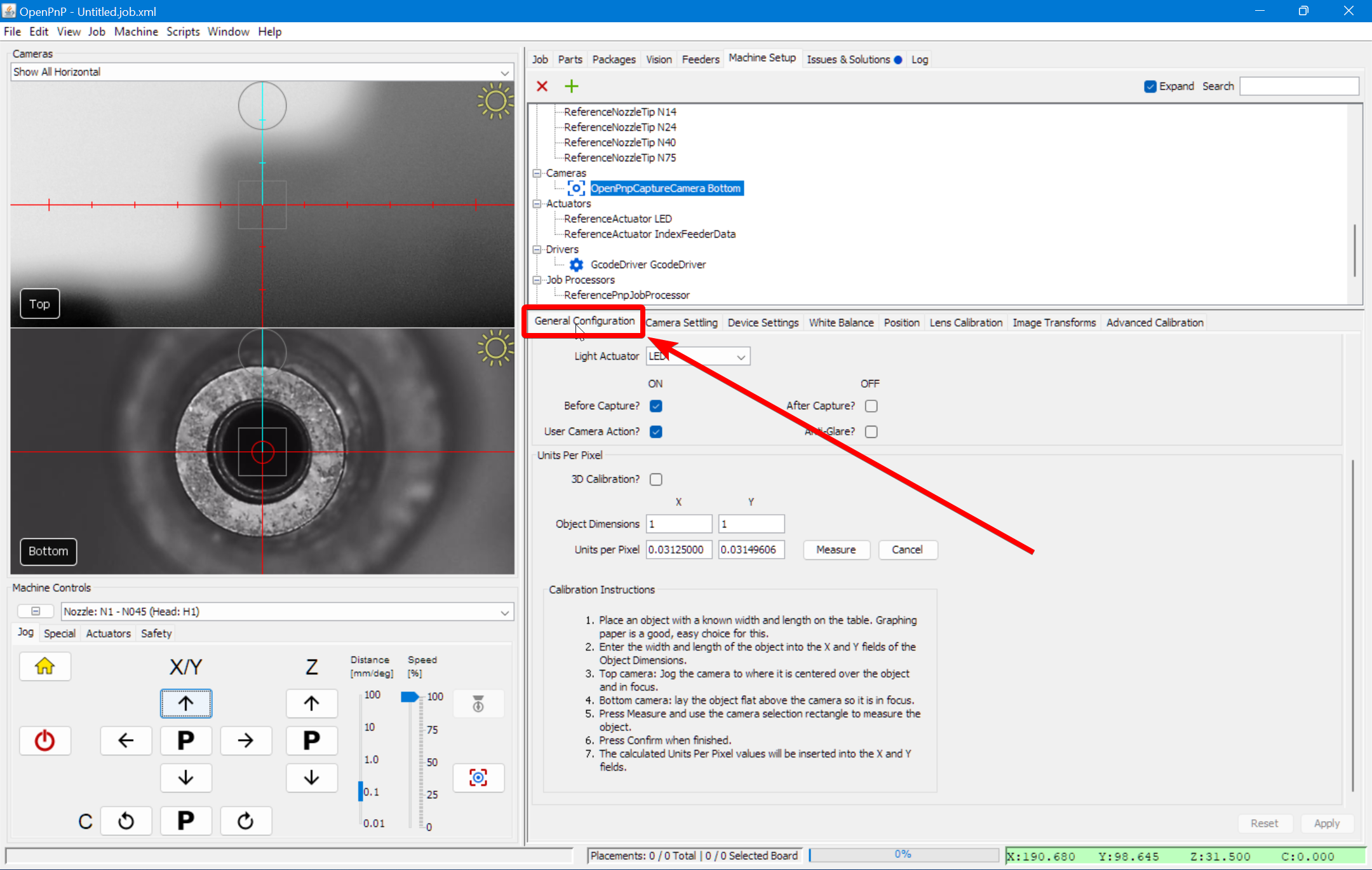Click the red X to delete selected element
The image size is (1372, 870).
coord(541,86)
